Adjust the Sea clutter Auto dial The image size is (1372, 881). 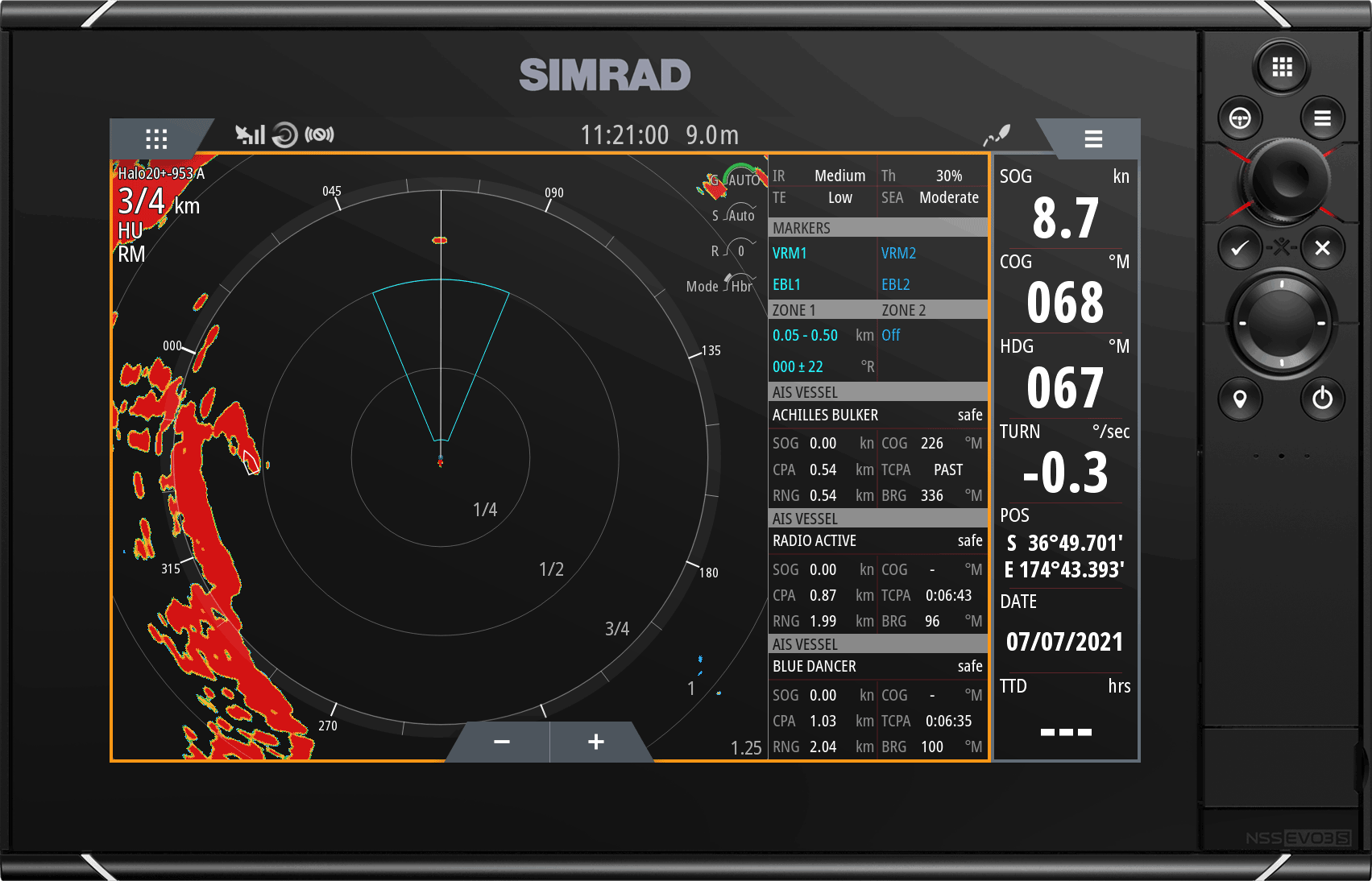tap(734, 215)
